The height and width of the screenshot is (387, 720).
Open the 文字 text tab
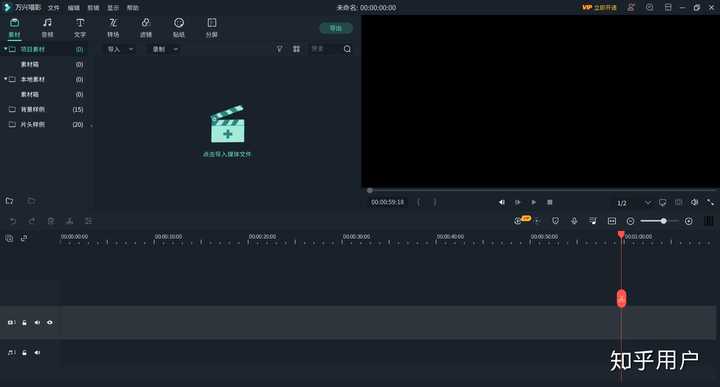80,28
